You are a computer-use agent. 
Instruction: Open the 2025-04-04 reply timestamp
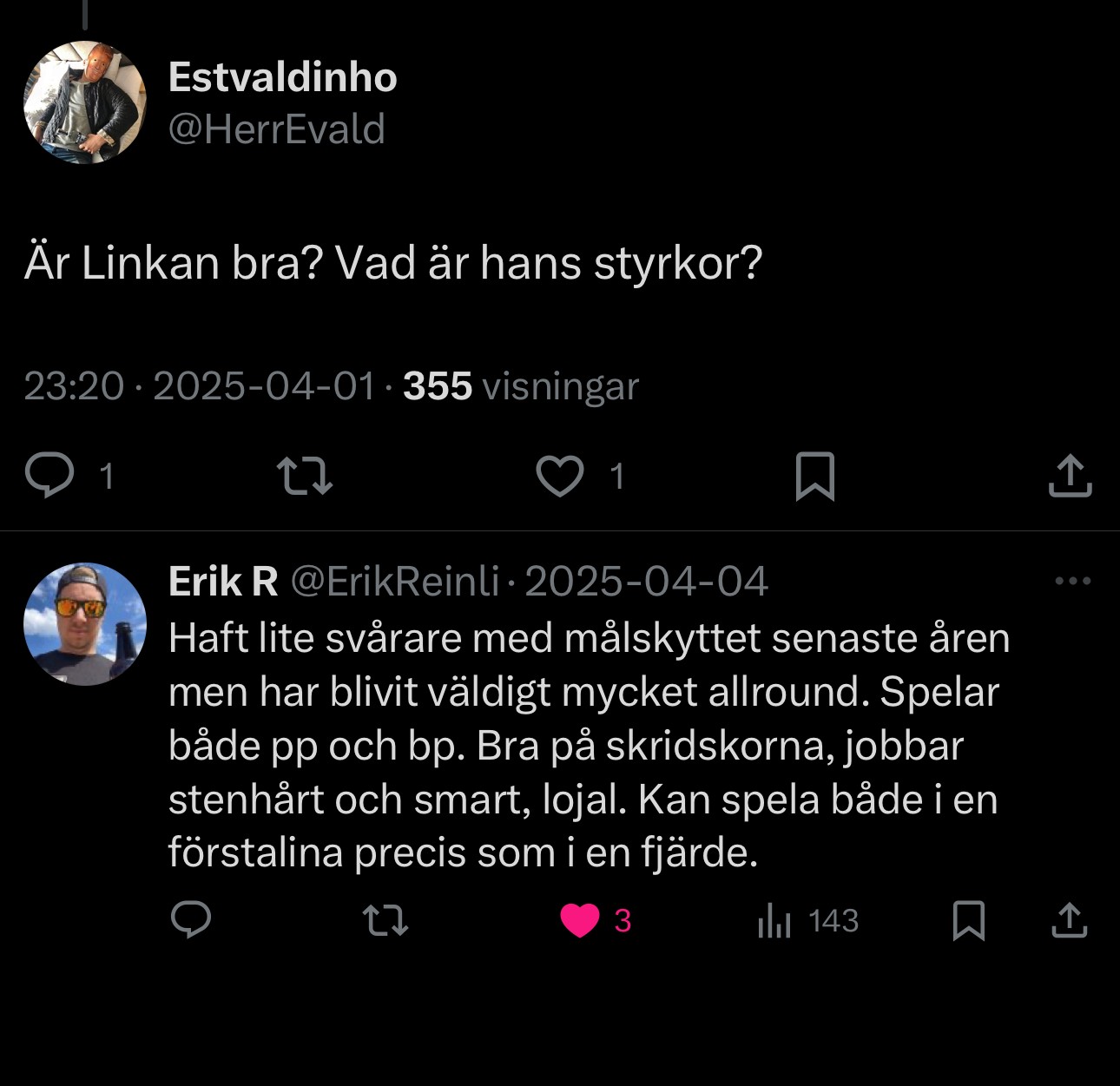pos(647,581)
